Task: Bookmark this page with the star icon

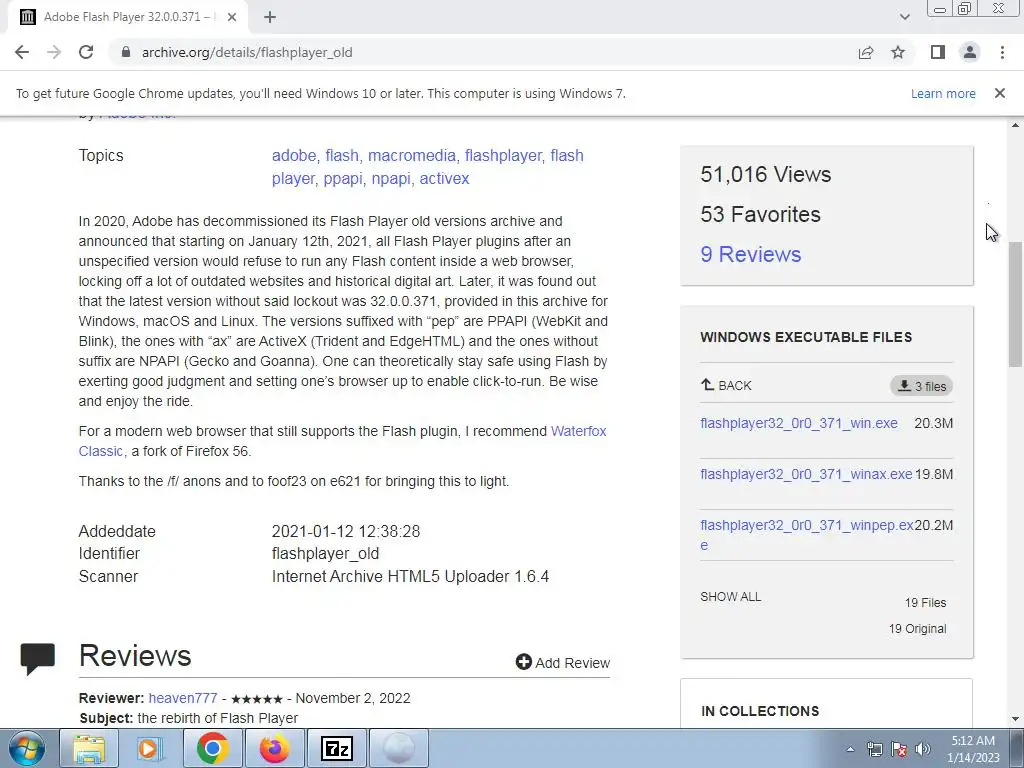Action: point(898,52)
